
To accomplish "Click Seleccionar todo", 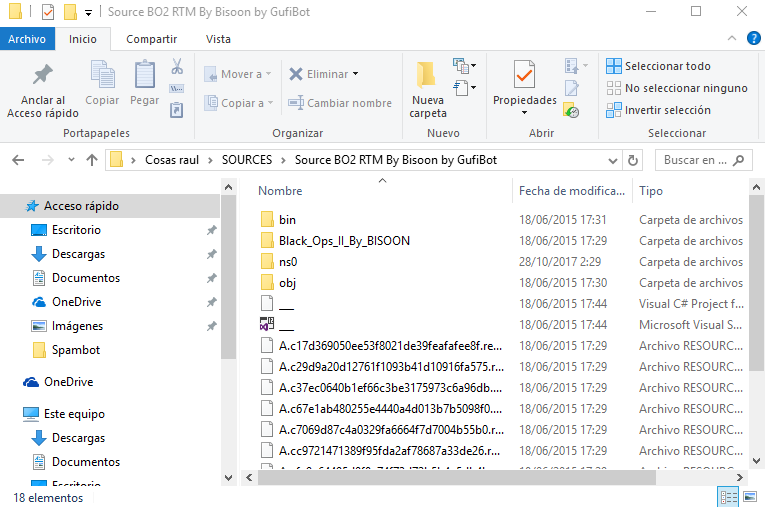I will click(658, 66).
